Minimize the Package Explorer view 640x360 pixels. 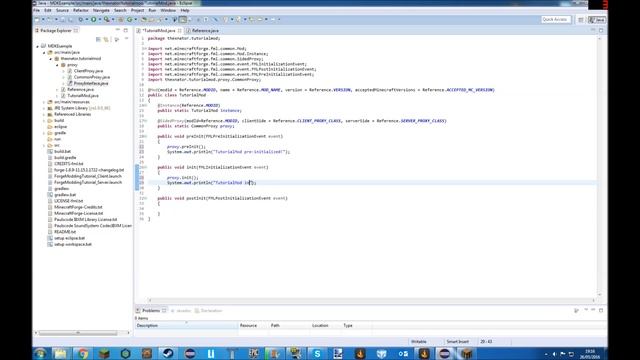pyautogui.click(x=118, y=30)
